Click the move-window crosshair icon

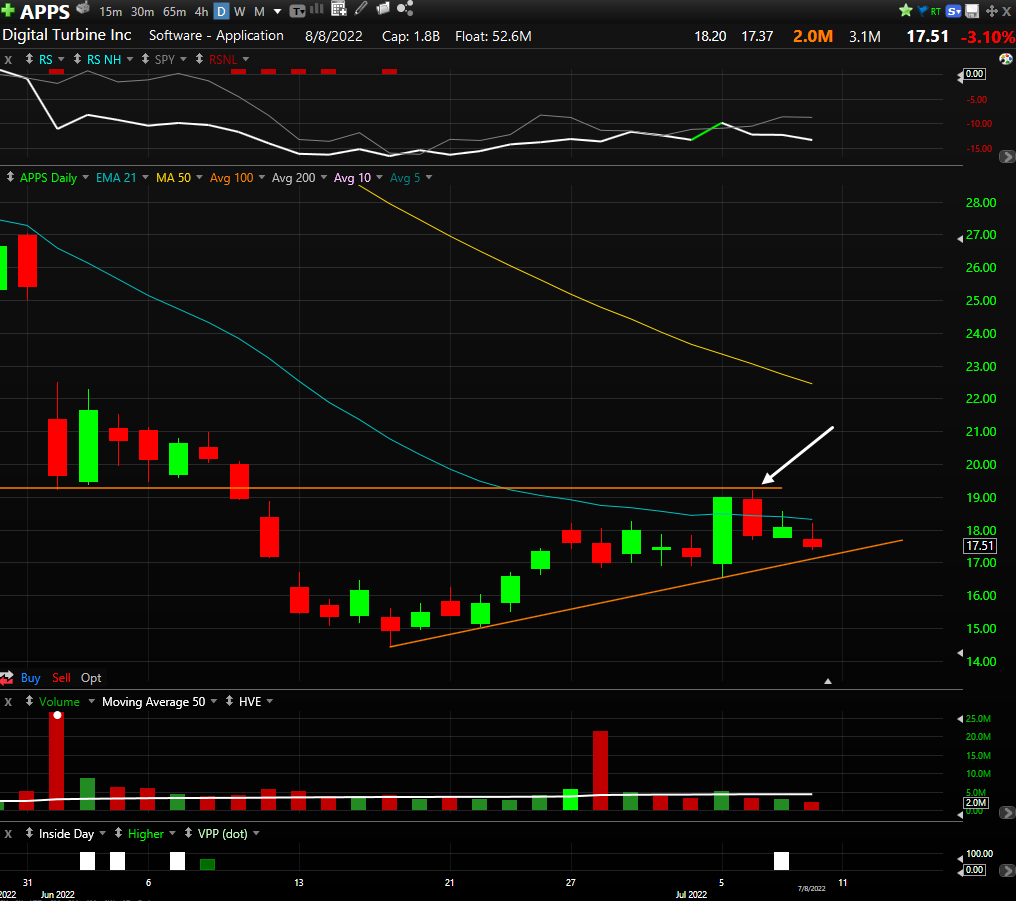[x=991, y=11]
